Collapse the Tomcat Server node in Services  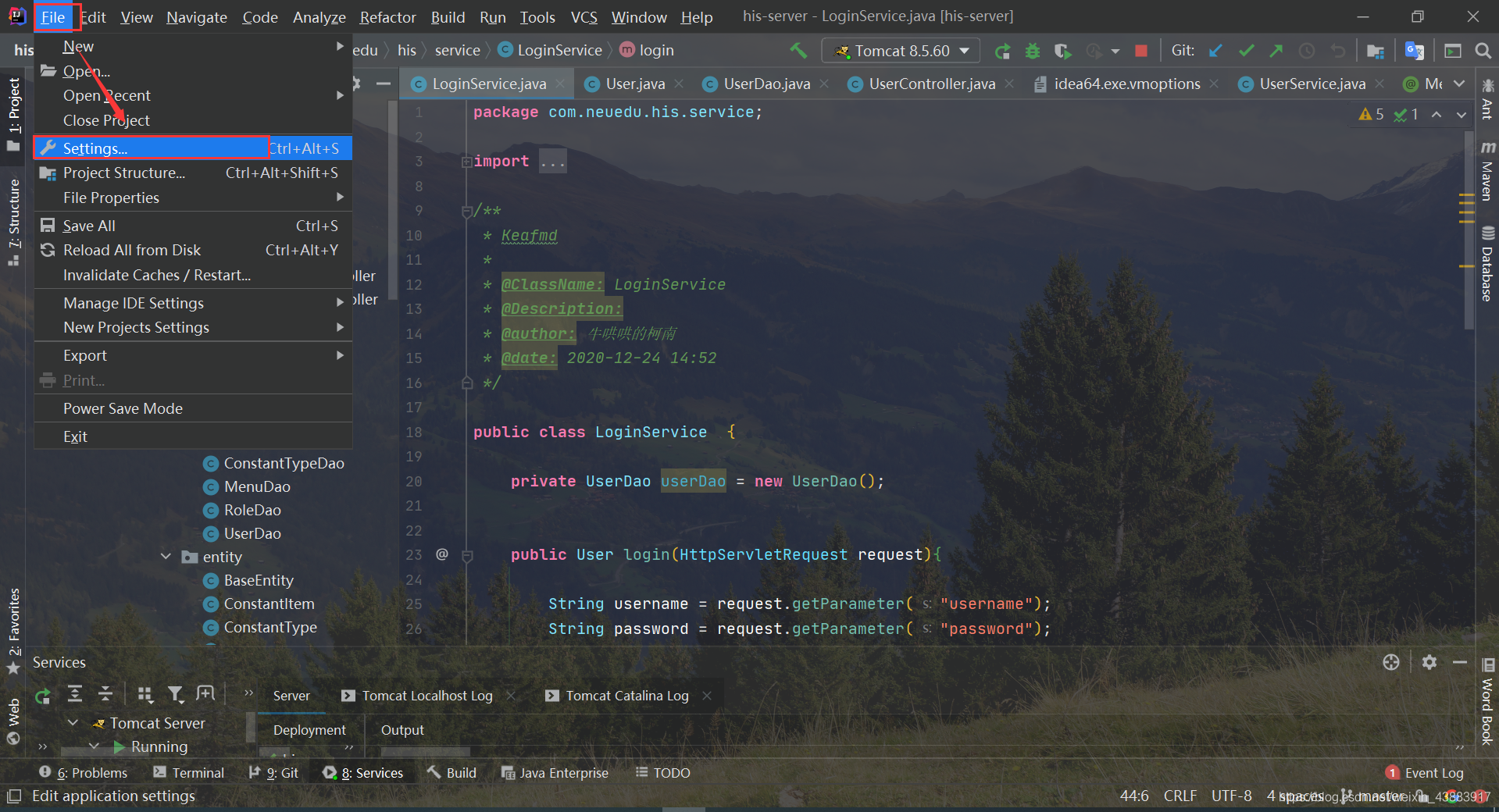coord(73,723)
